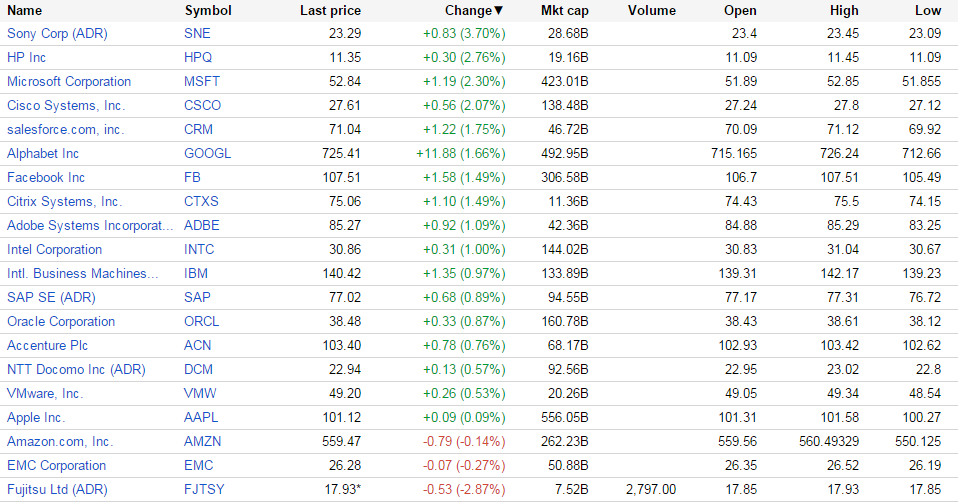This screenshot has width=958, height=503.
Task: Open the Sony Corp (ADR) stock link
Action: coord(57,33)
